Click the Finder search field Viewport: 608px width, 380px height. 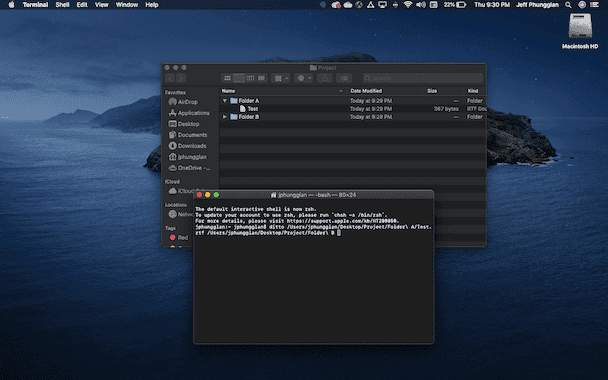[423, 78]
